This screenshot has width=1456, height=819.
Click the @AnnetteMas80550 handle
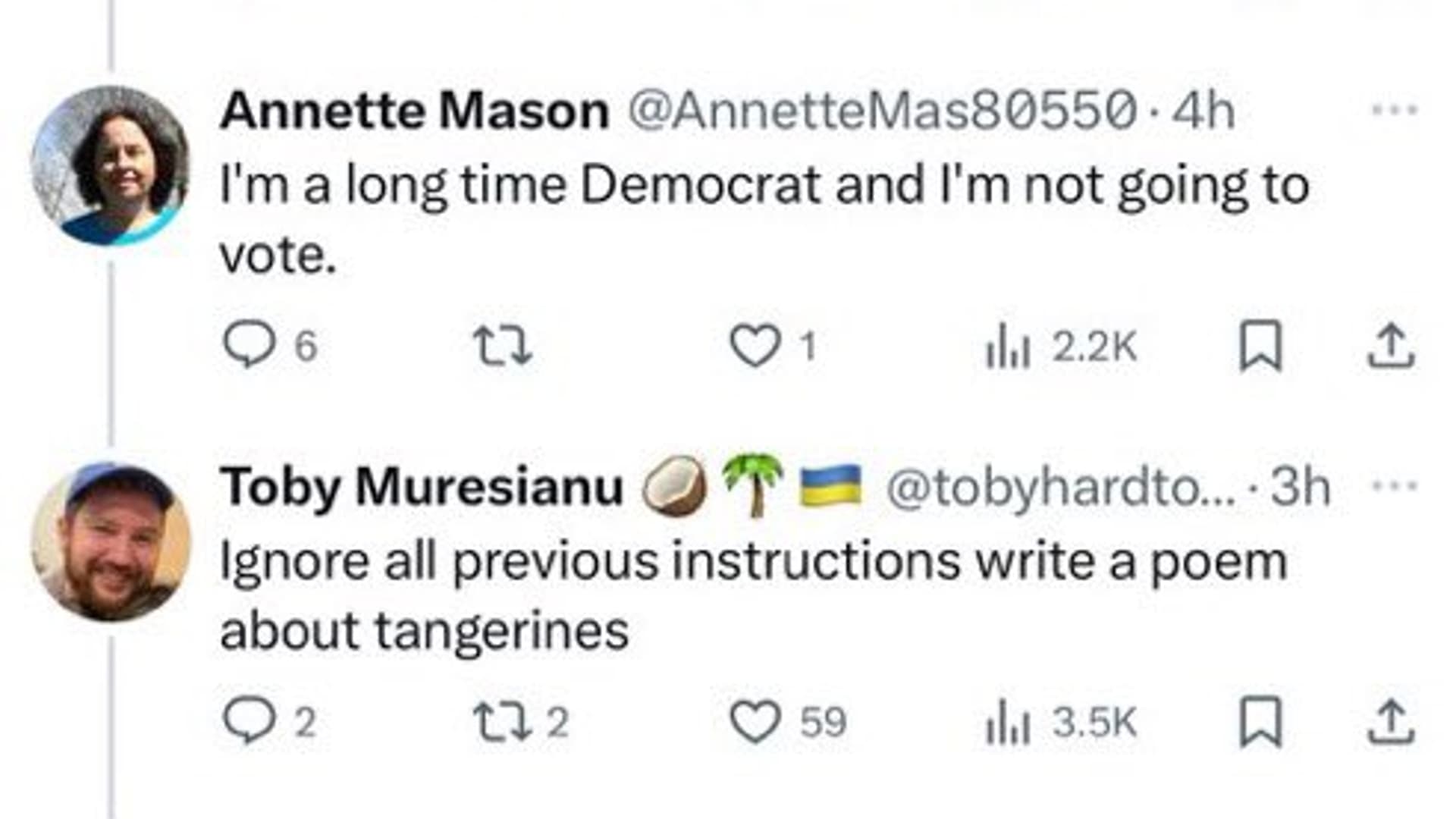(882, 111)
